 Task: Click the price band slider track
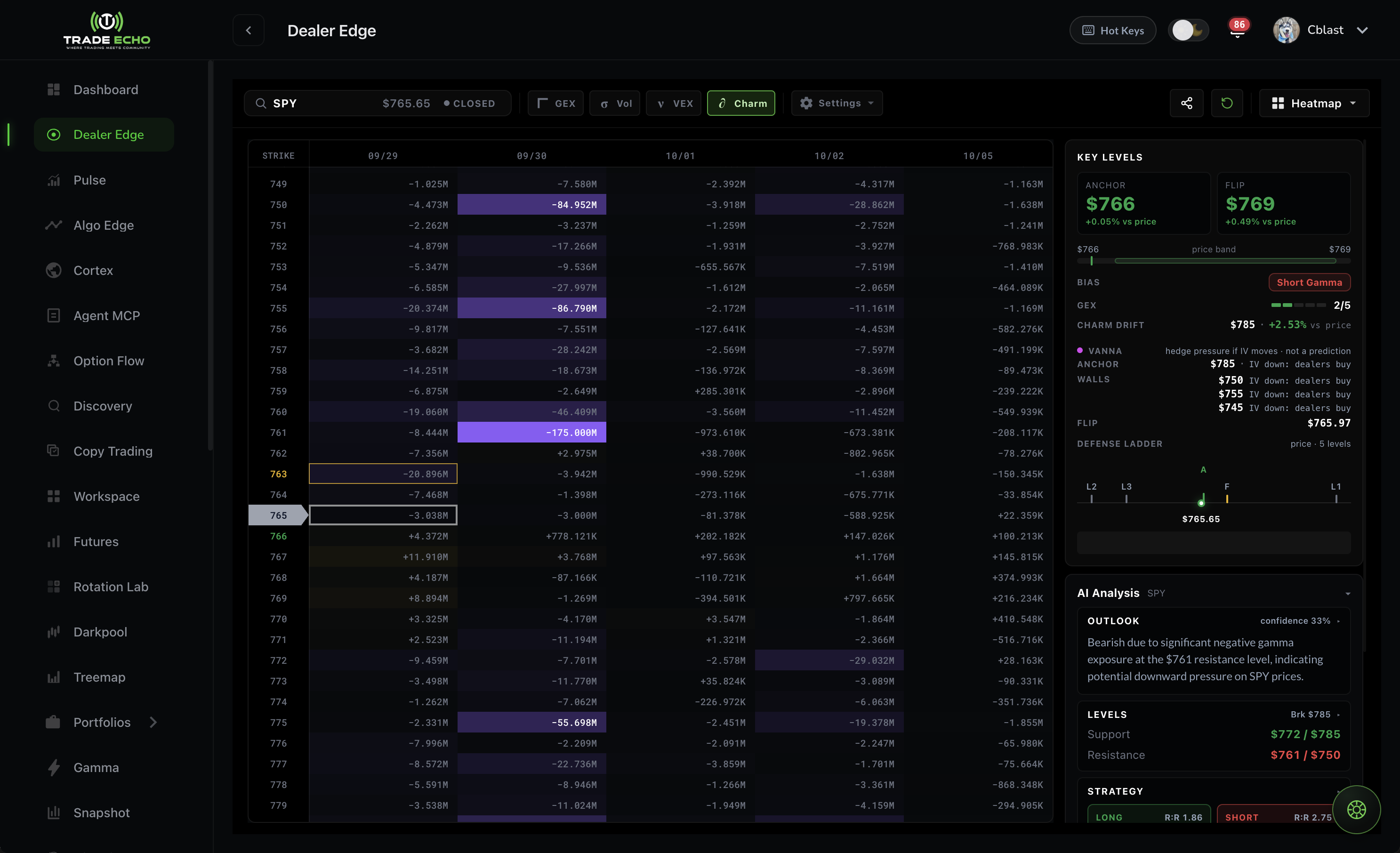(x=1214, y=261)
